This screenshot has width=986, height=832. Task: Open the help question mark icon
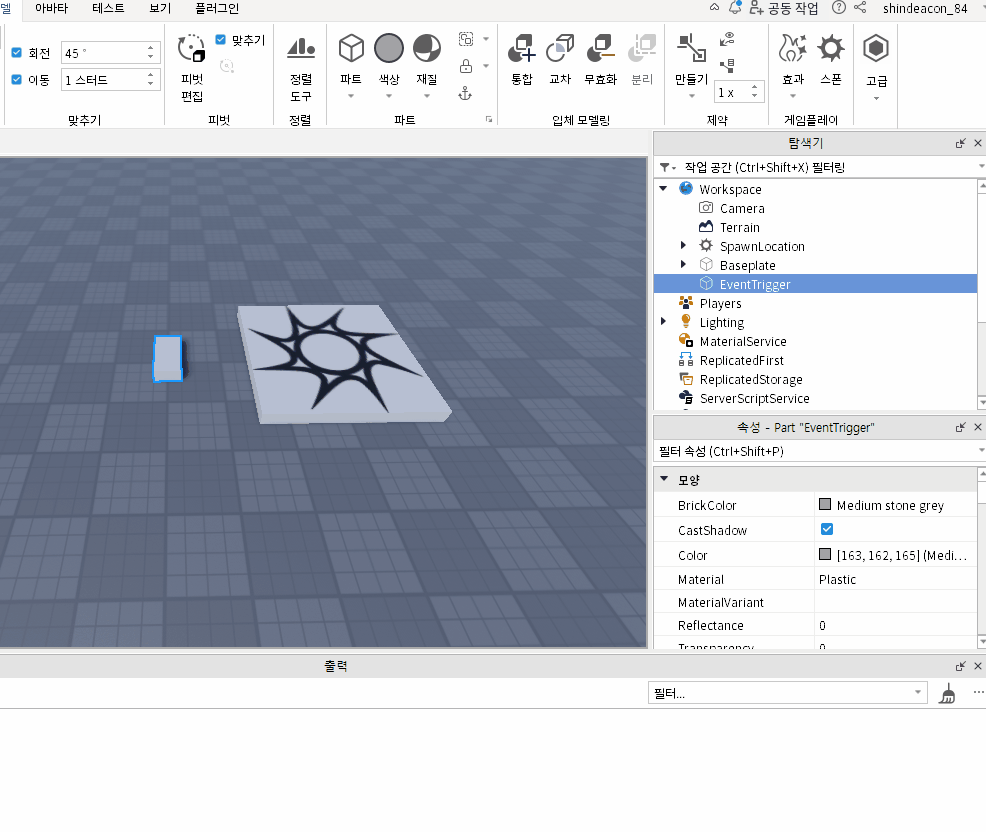(839, 8)
